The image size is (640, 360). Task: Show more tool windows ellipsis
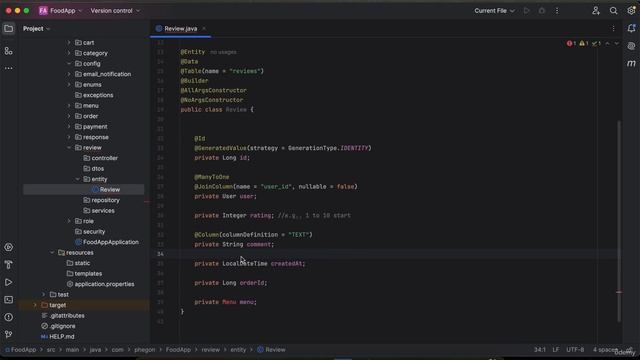pyautogui.click(x=9, y=68)
